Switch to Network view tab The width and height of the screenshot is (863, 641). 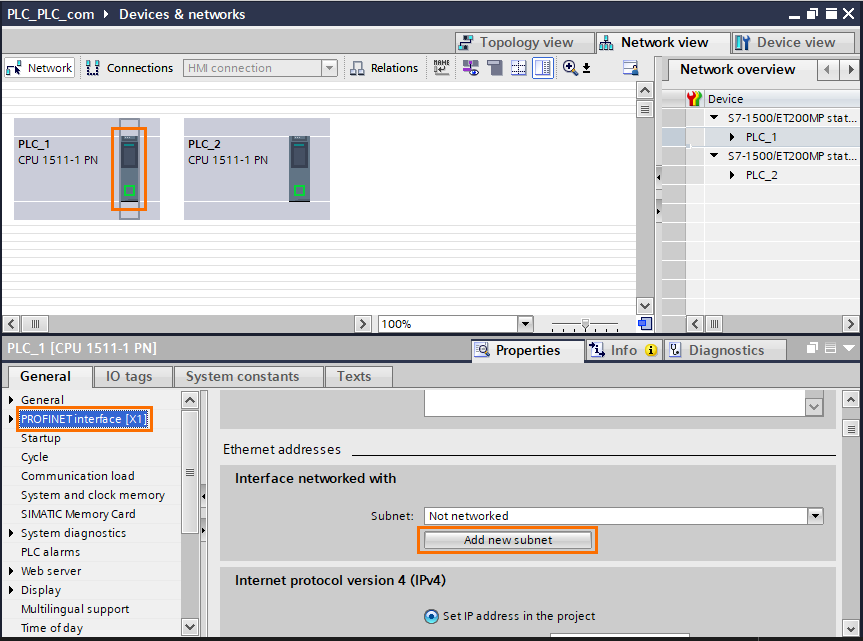(x=663, y=42)
